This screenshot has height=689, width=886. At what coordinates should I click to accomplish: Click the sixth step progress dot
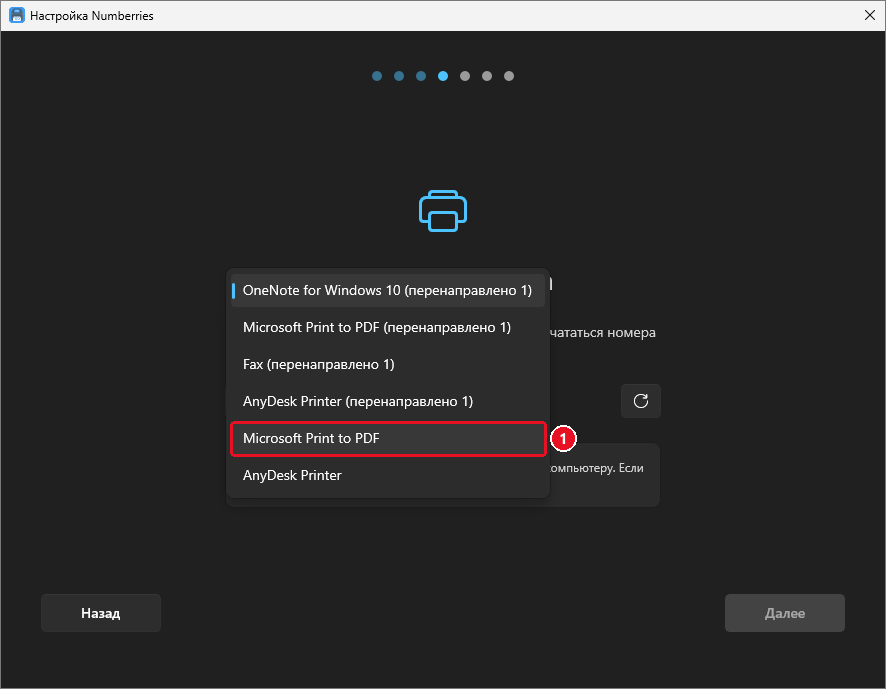coord(487,76)
